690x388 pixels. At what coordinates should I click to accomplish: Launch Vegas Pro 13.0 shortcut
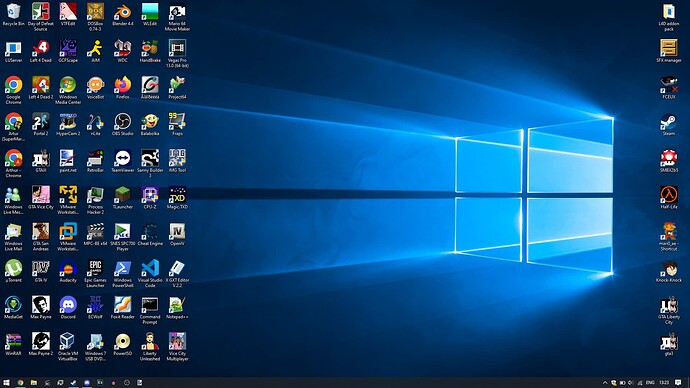tap(177, 53)
